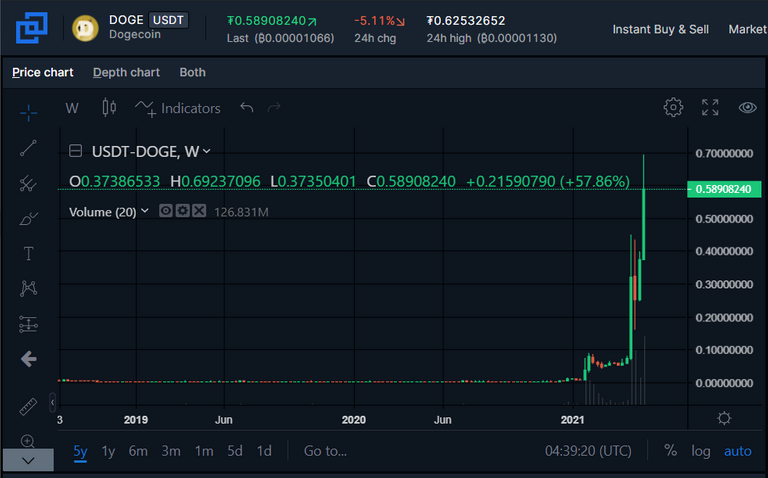
Task: Expand USDT-DOGE symbol legend chevron
Action: pos(207,151)
